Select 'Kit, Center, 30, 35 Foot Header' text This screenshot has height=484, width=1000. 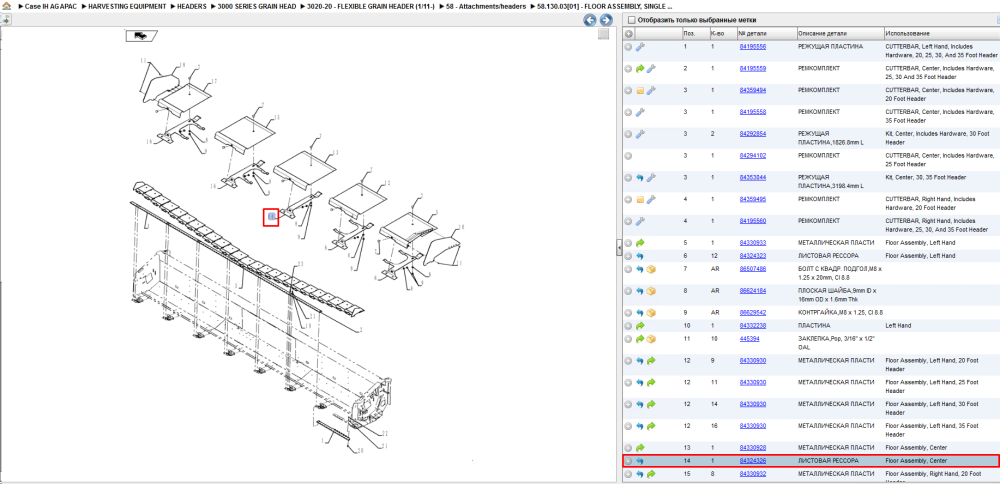(926, 177)
